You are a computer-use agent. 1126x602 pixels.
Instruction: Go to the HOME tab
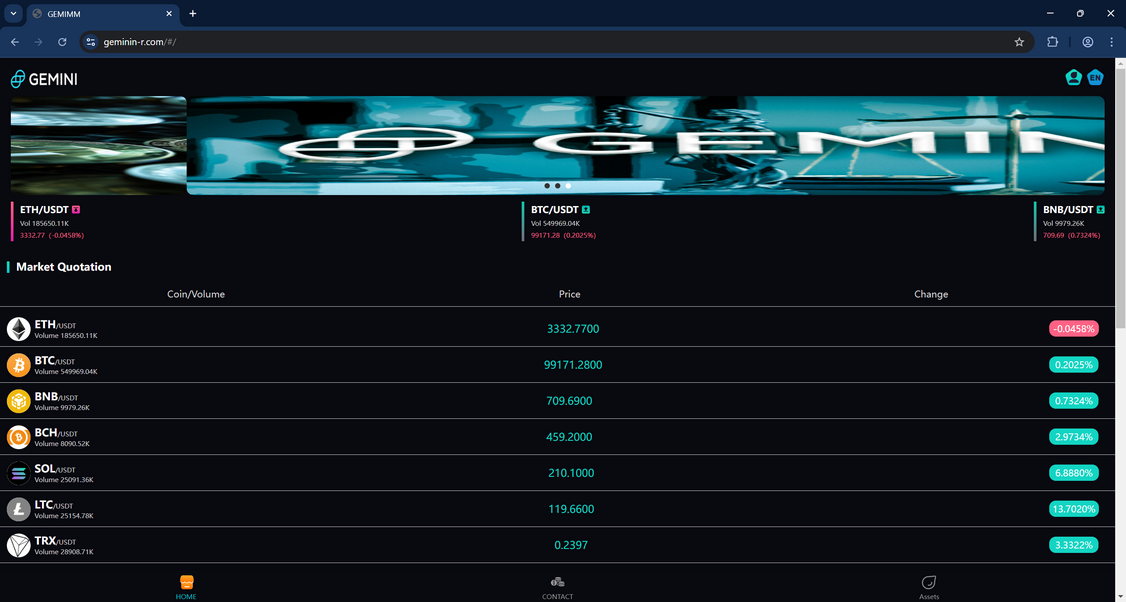tap(186, 587)
